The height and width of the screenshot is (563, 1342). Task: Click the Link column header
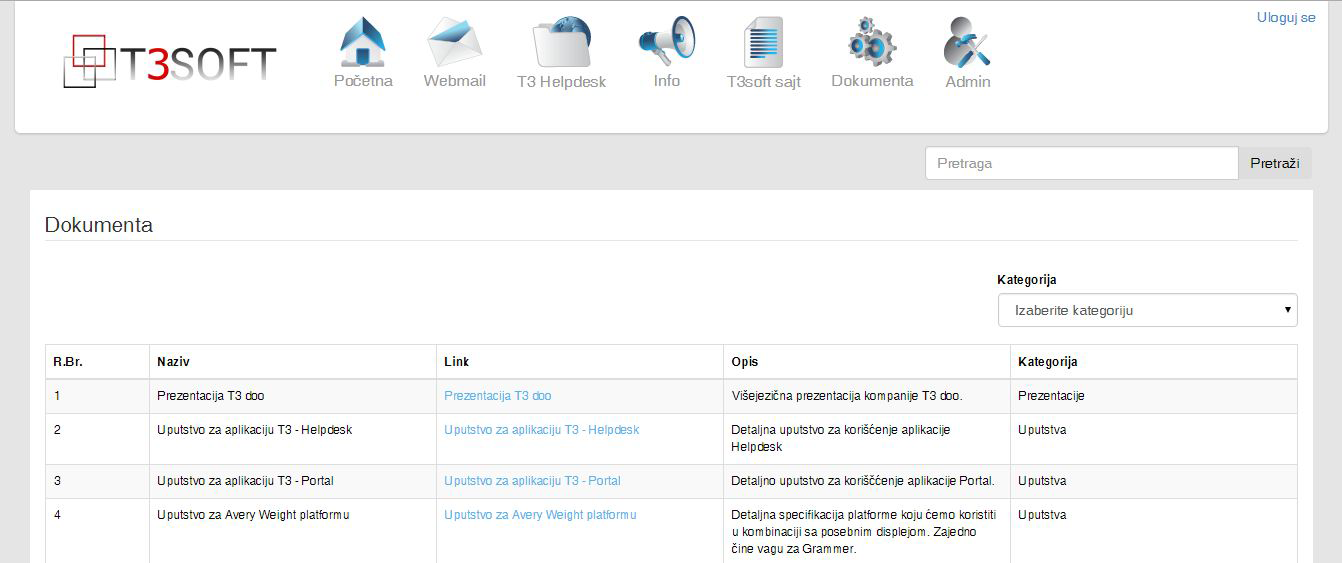click(x=457, y=362)
